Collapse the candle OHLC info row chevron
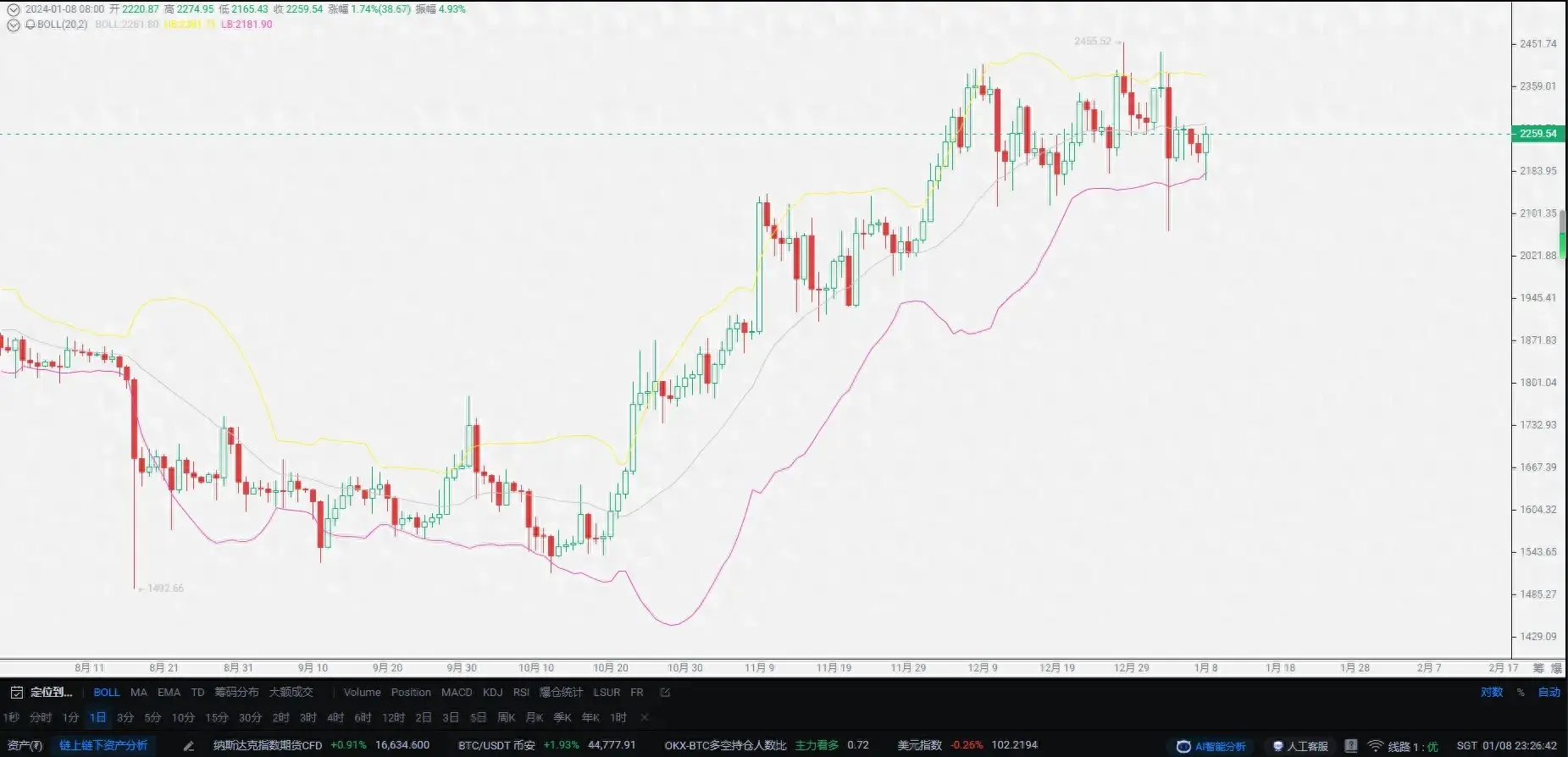The width and height of the screenshot is (1568, 757). pos(13,9)
